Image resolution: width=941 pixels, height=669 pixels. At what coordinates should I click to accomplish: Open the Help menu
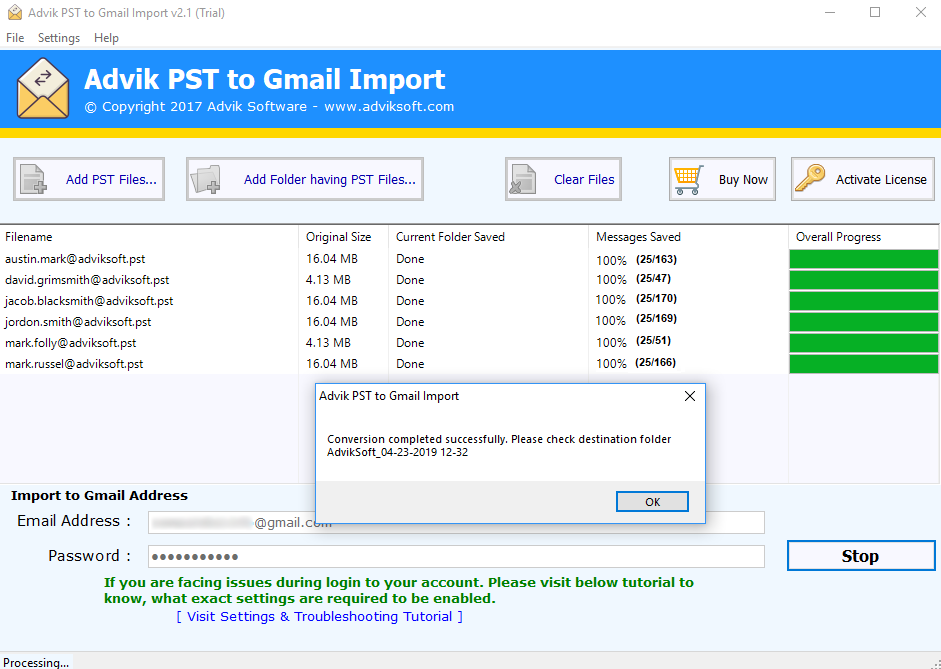click(106, 38)
